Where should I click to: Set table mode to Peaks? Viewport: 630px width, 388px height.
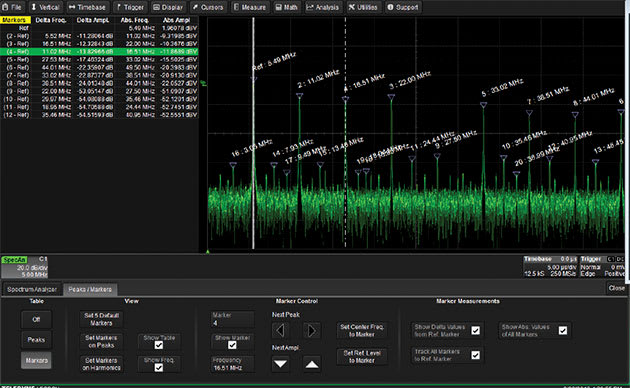[x=36, y=340]
